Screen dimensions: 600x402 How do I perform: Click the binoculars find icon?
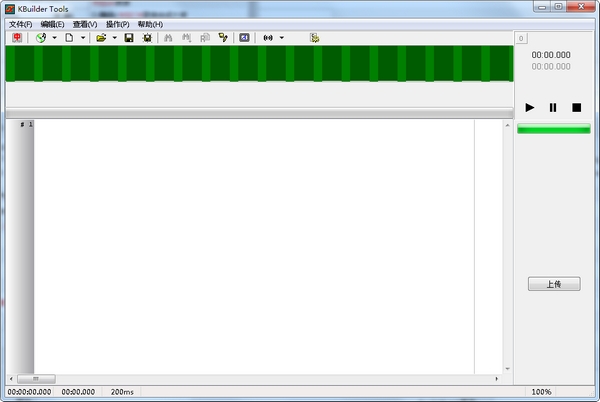click(168, 37)
